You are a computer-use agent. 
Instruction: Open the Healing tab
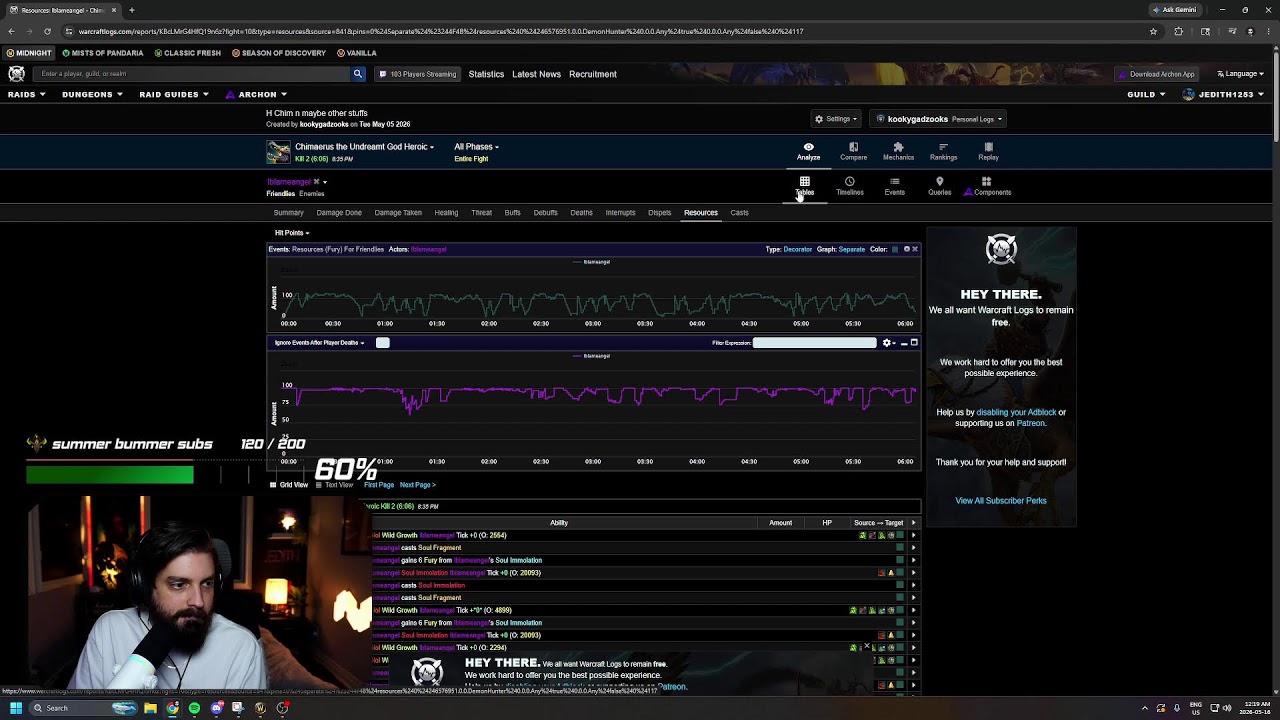pyautogui.click(x=446, y=213)
